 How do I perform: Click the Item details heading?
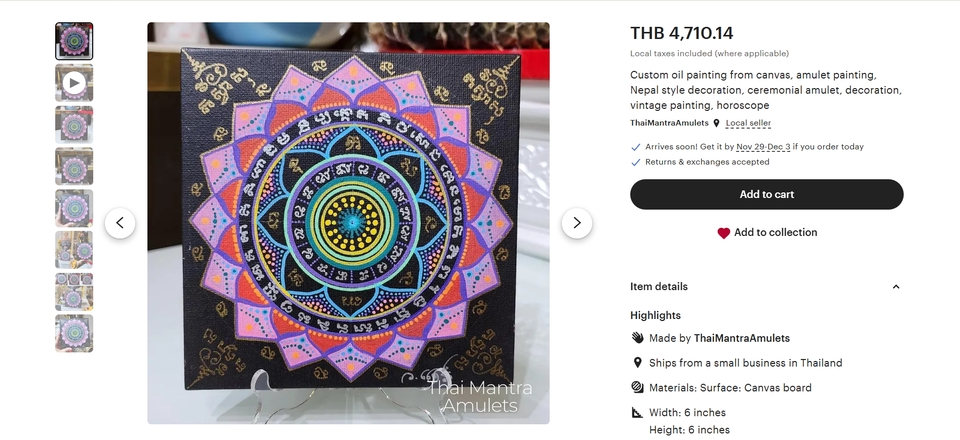[x=659, y=286]
